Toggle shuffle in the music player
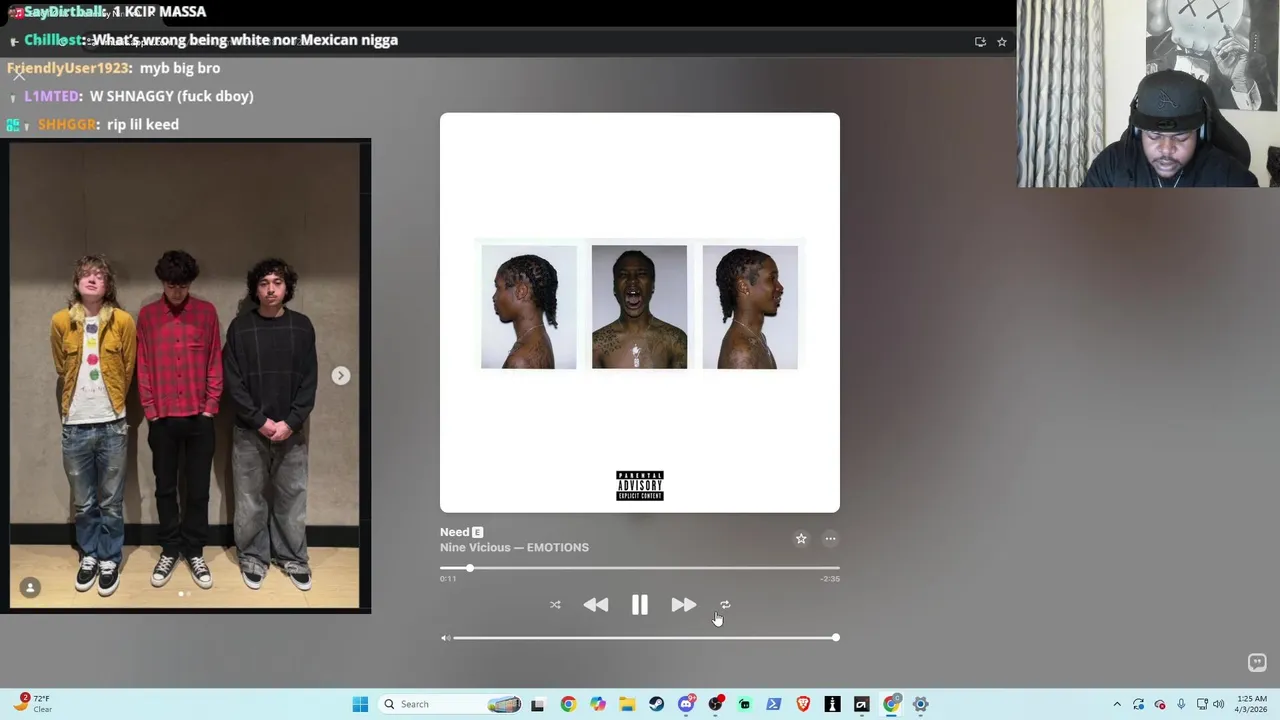 tap(555, 605)
